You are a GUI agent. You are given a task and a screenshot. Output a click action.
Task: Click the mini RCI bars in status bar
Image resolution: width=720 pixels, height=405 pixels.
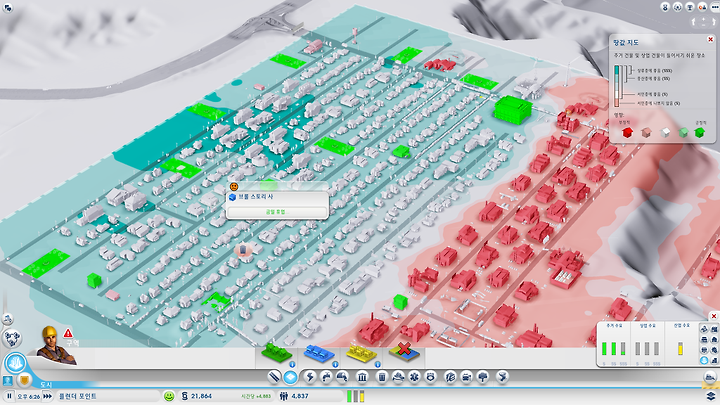click(355, 396)
